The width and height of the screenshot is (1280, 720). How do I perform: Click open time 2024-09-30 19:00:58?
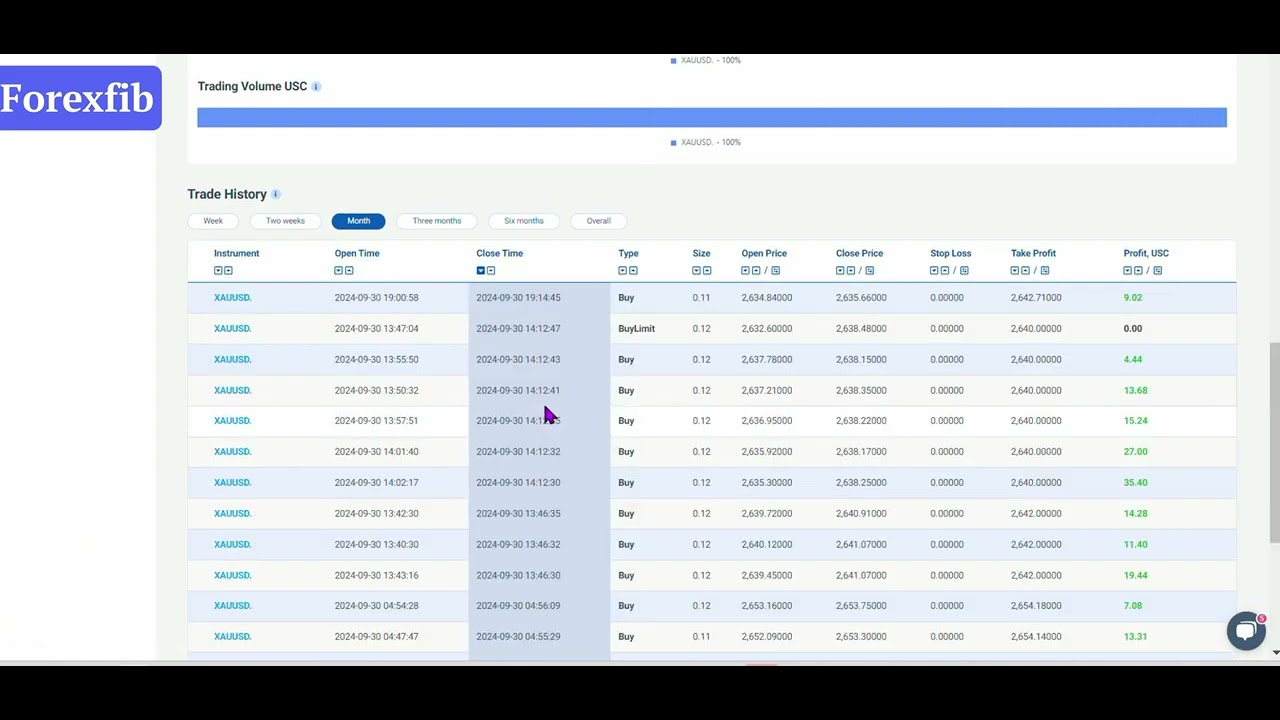pos(376,298)
